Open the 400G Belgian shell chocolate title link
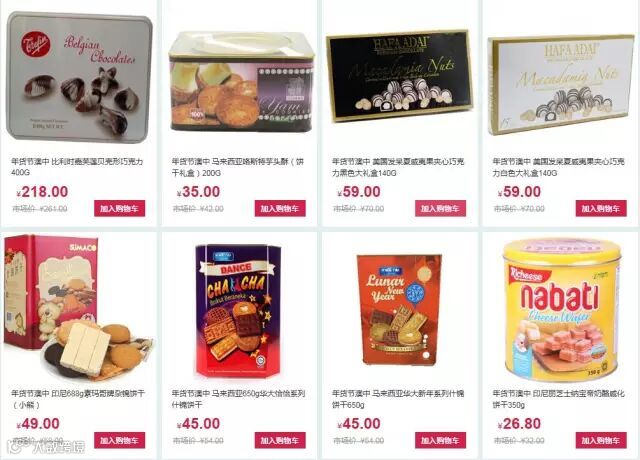Viewport: 640px width, 460px height. 77,167
